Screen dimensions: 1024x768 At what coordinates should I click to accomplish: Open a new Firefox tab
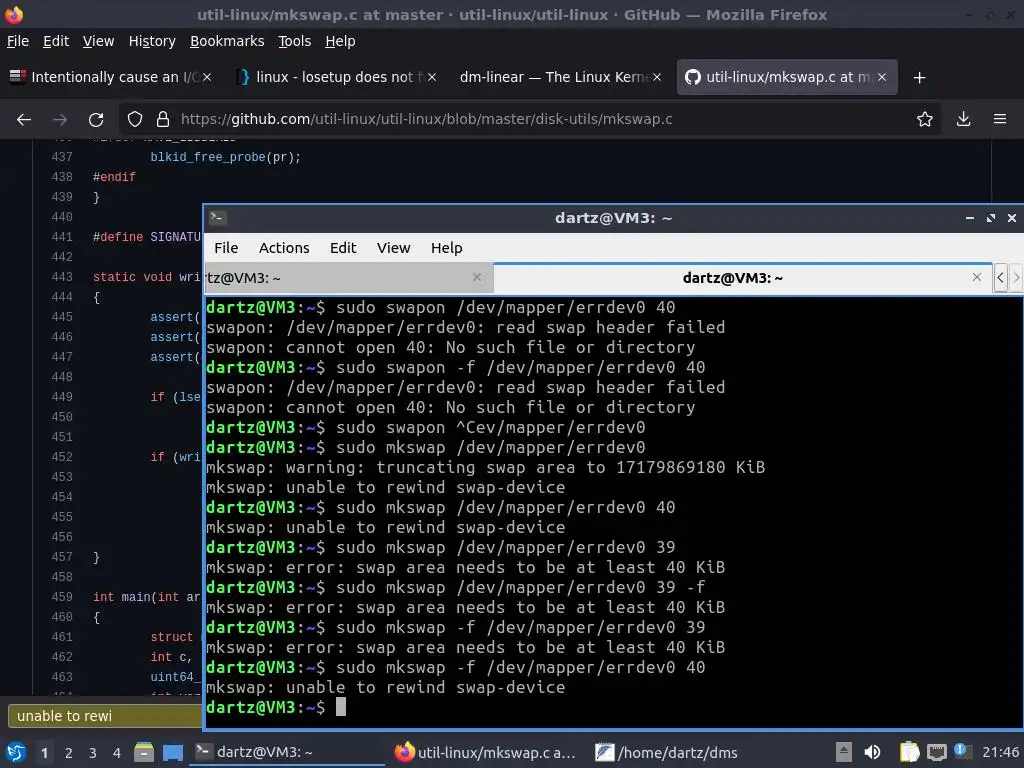point(920,78)
